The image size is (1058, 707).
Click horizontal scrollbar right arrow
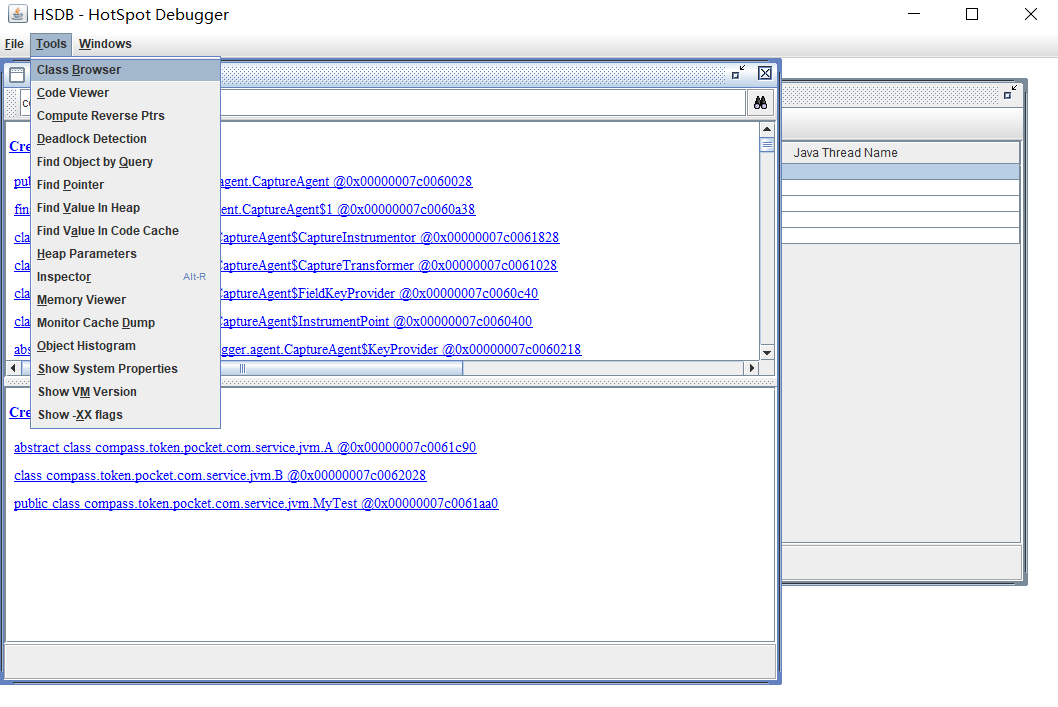click(x=752, y=368)
